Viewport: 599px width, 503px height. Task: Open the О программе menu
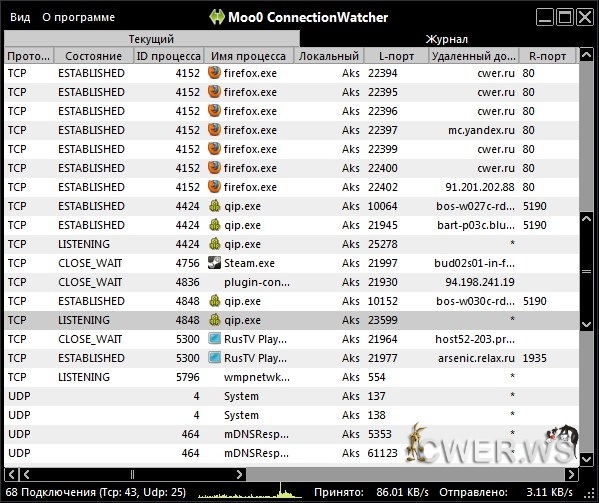(x=78, y=17)
